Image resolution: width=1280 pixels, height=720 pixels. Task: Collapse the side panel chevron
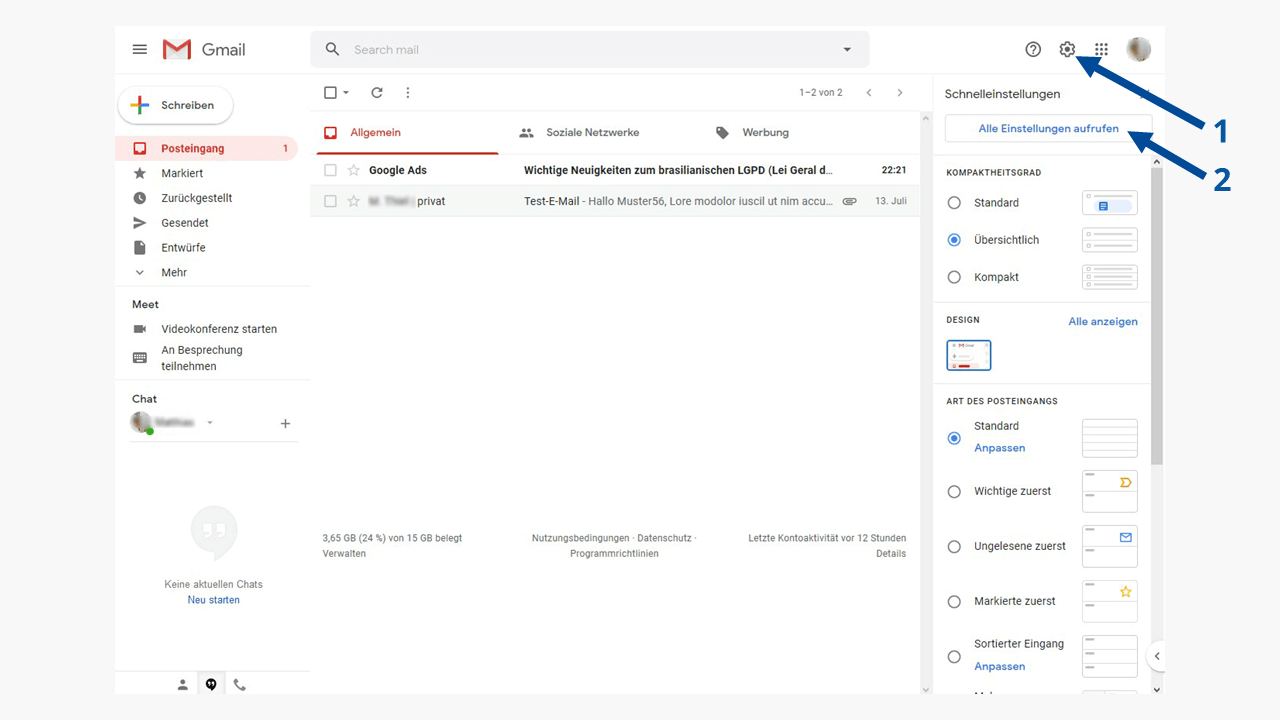click(1157, 657)
